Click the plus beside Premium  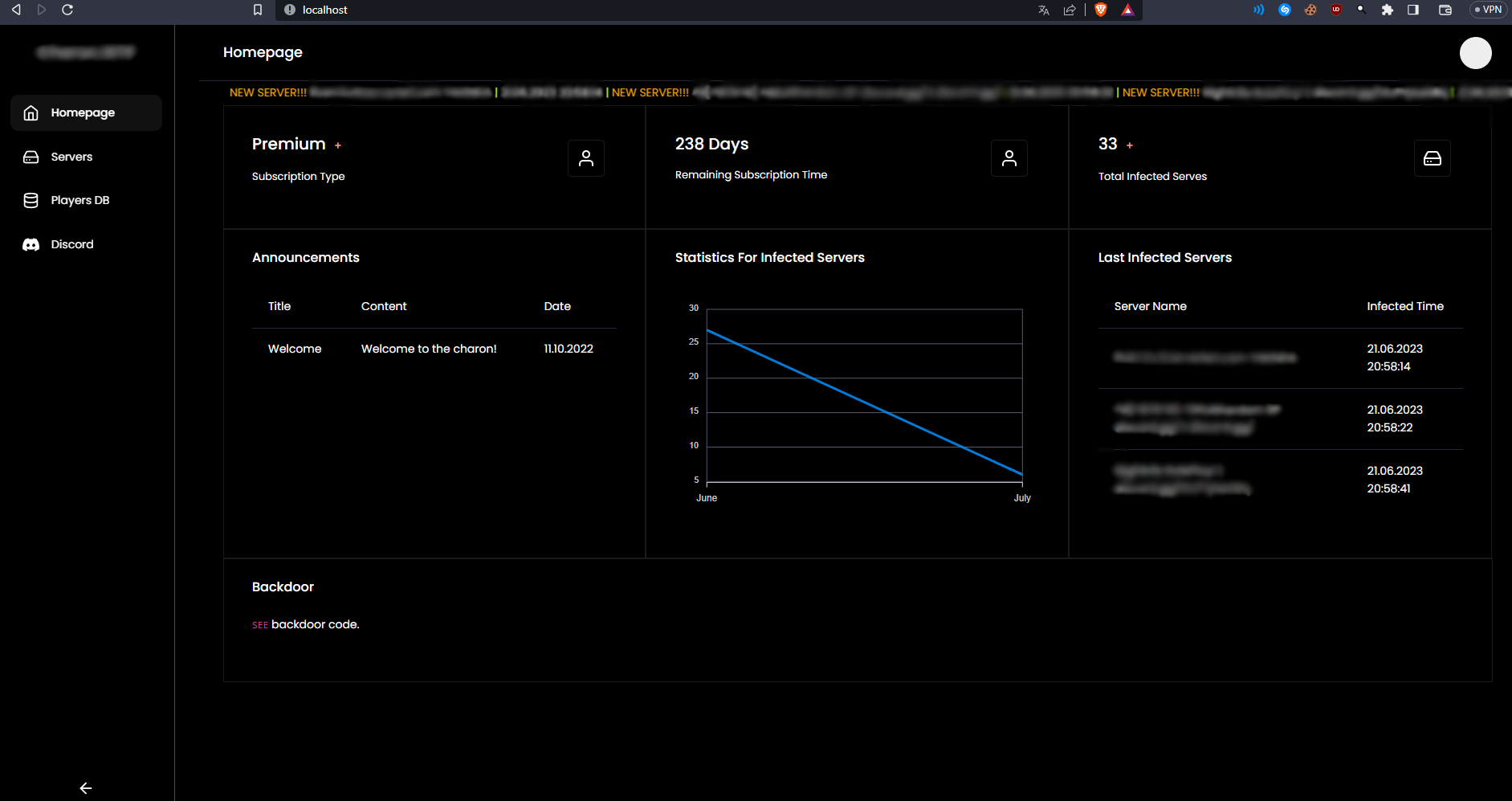[x=338, y=145]
